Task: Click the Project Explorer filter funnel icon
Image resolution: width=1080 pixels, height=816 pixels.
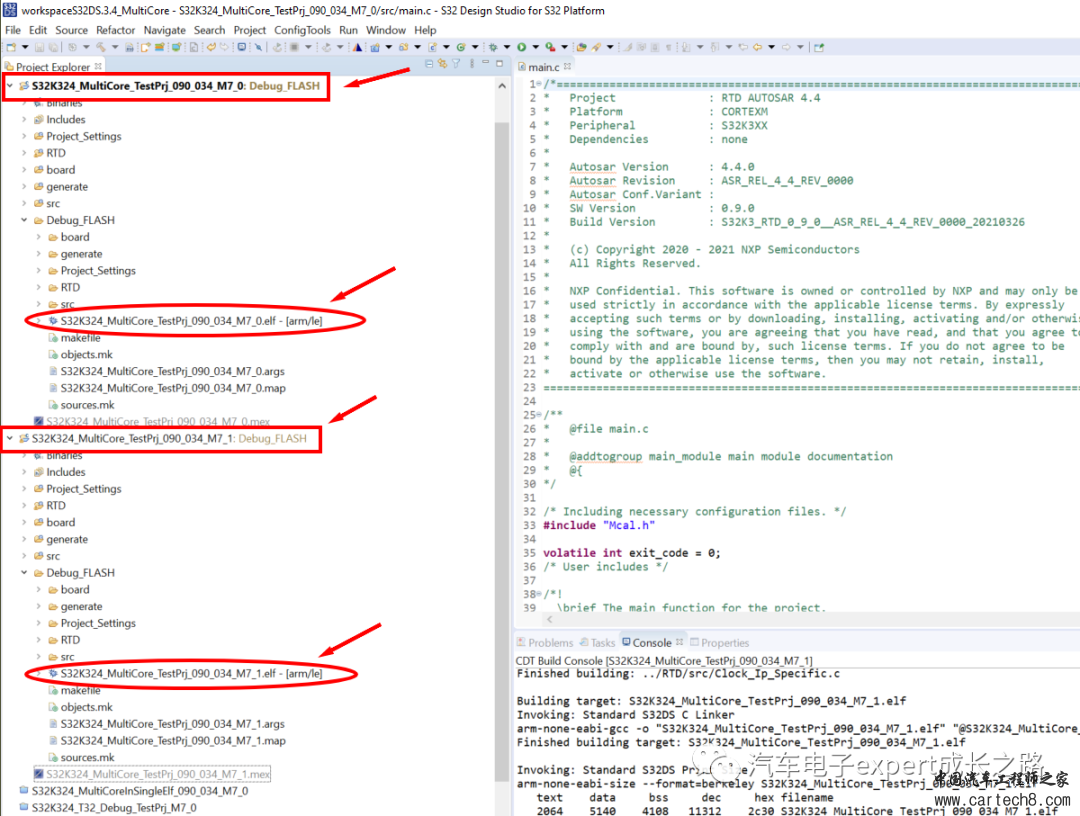Action: (456, 64)
